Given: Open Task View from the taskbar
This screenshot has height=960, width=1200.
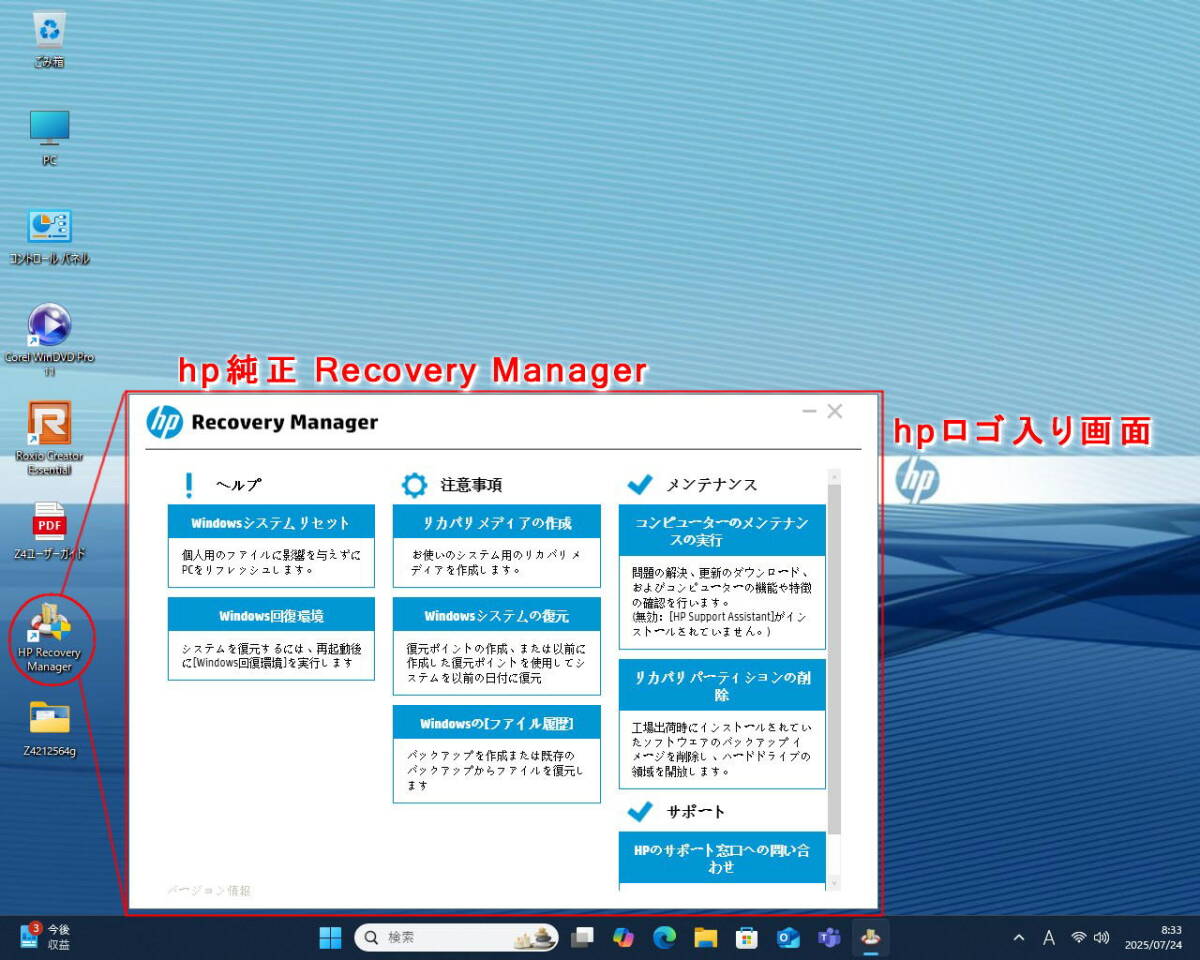Looking at the screenshot, I should [582, 937].
